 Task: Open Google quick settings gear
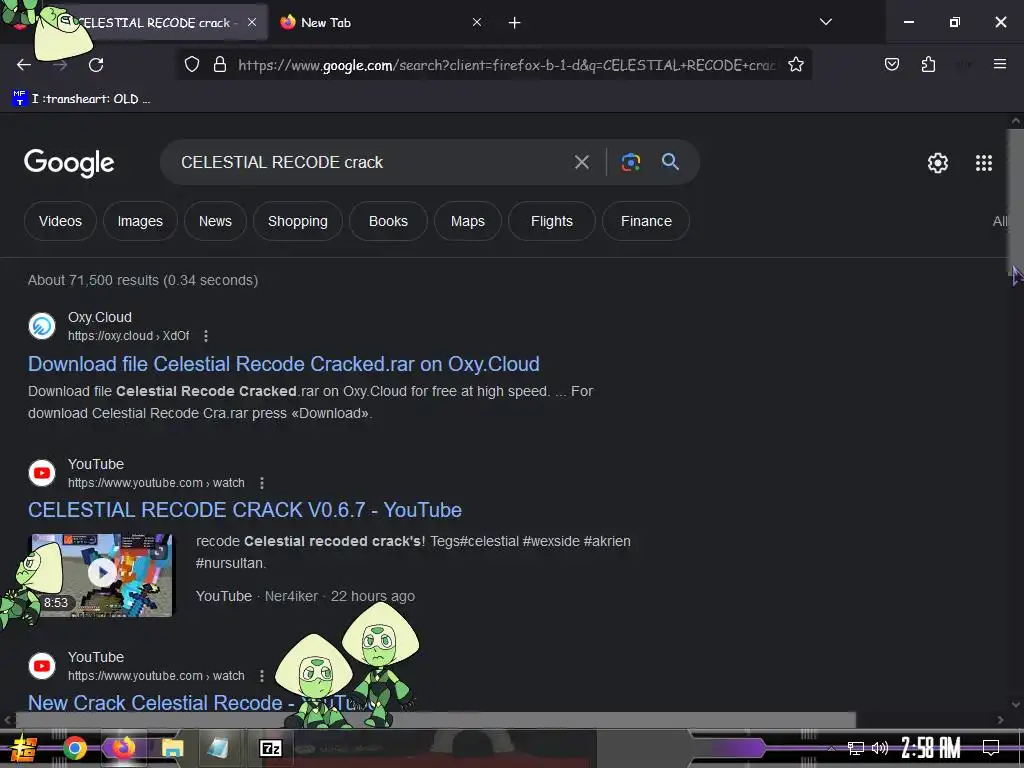pos(938,163)
